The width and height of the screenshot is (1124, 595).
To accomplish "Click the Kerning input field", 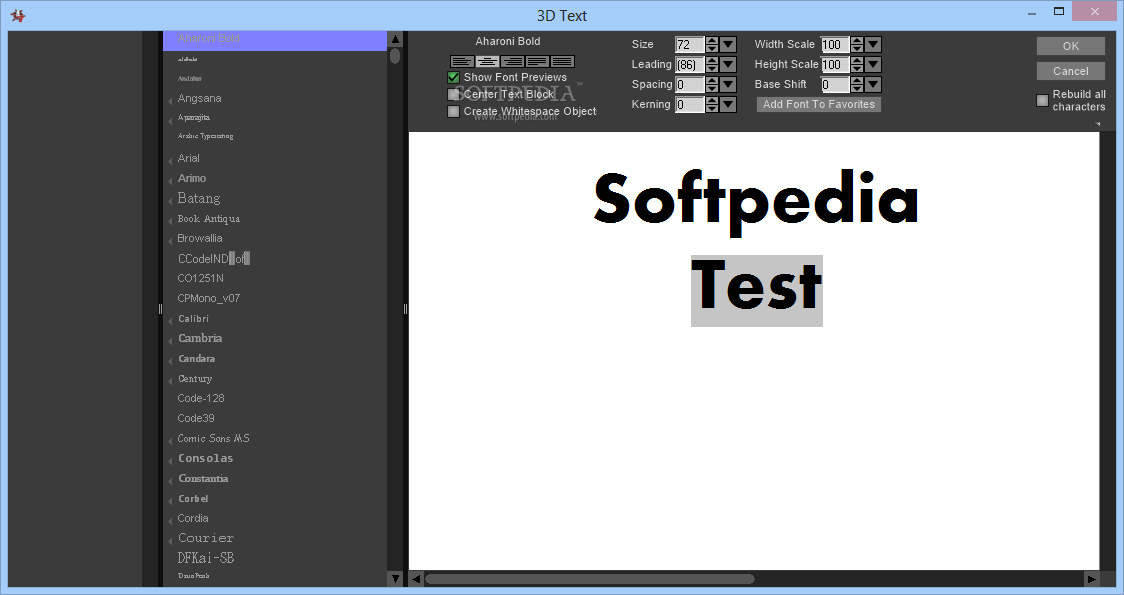I will (x=690, y=105).
